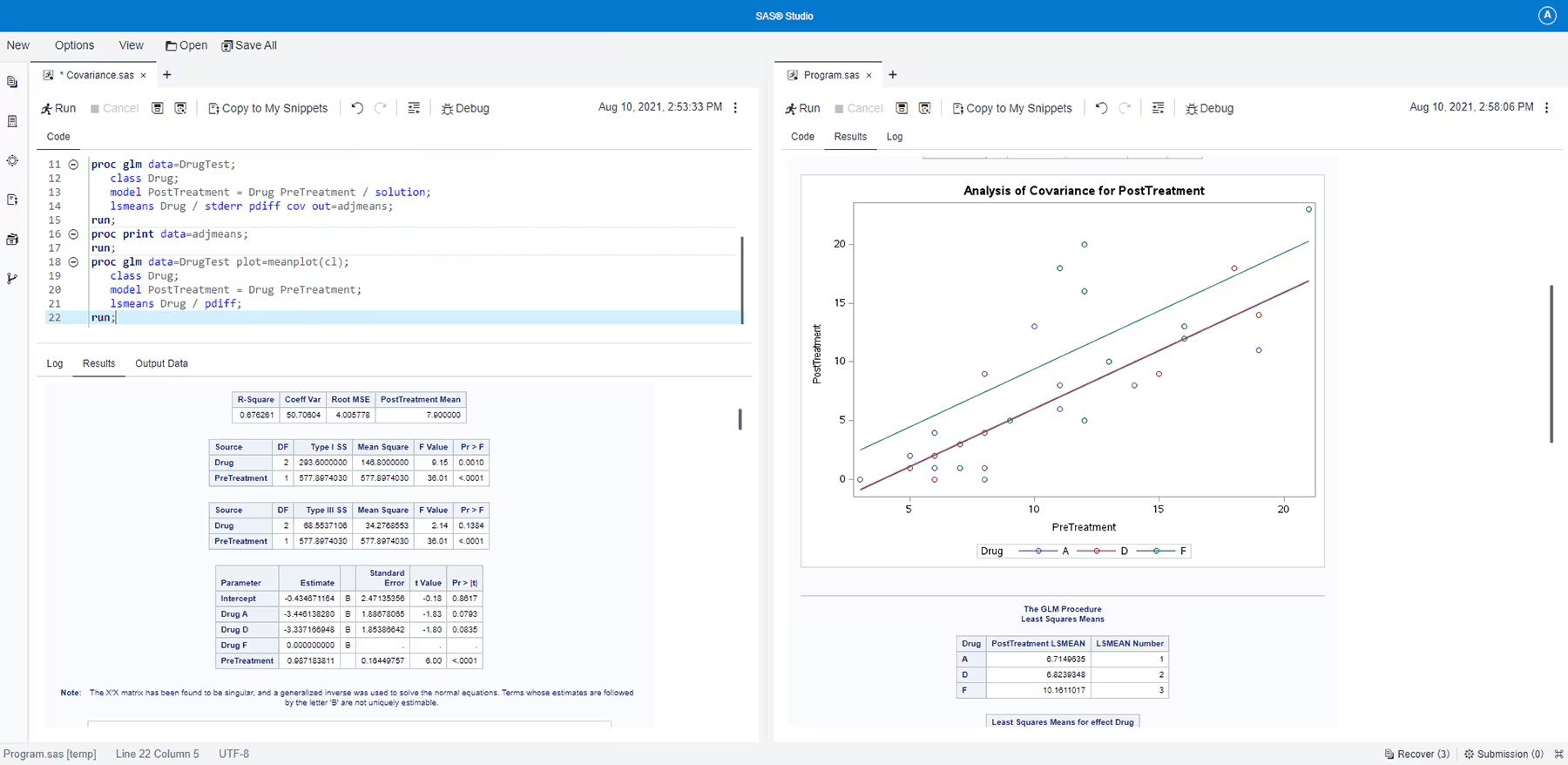The height and width of the screenshot is (765, 1568).
Task: Click Save As icon in Program.sas toolbar
Action: tap(925, 108)
